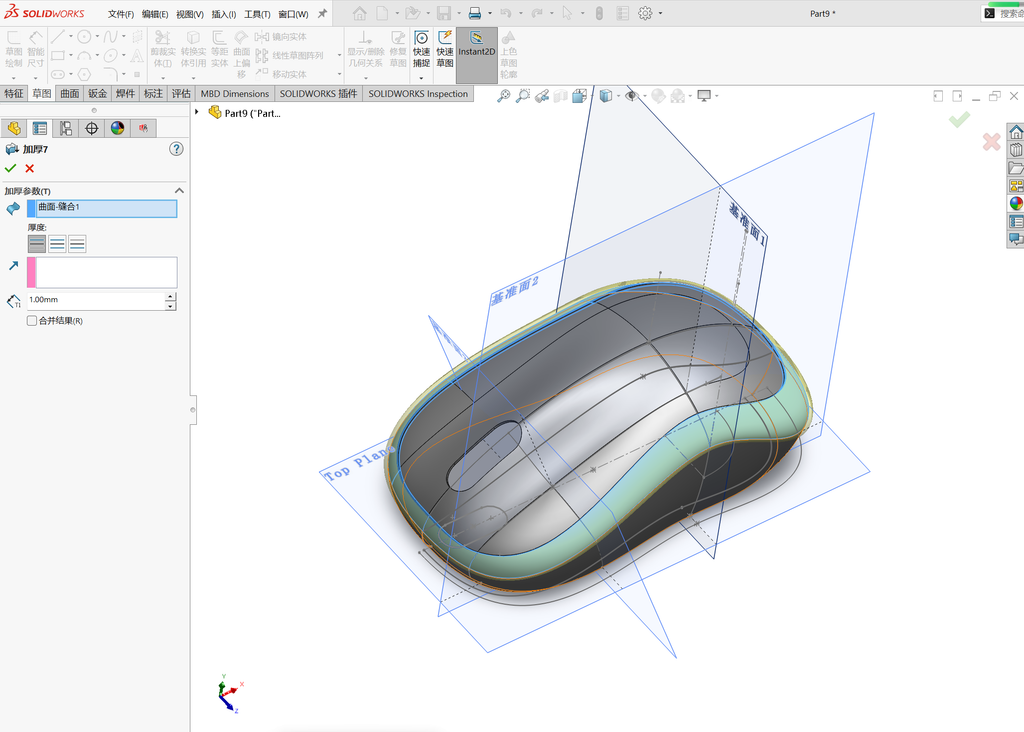Open help for the 加厚7 feature
The width and height of the screenshot is (1024, 732).
pyautogui.click(x=176, y=149)
